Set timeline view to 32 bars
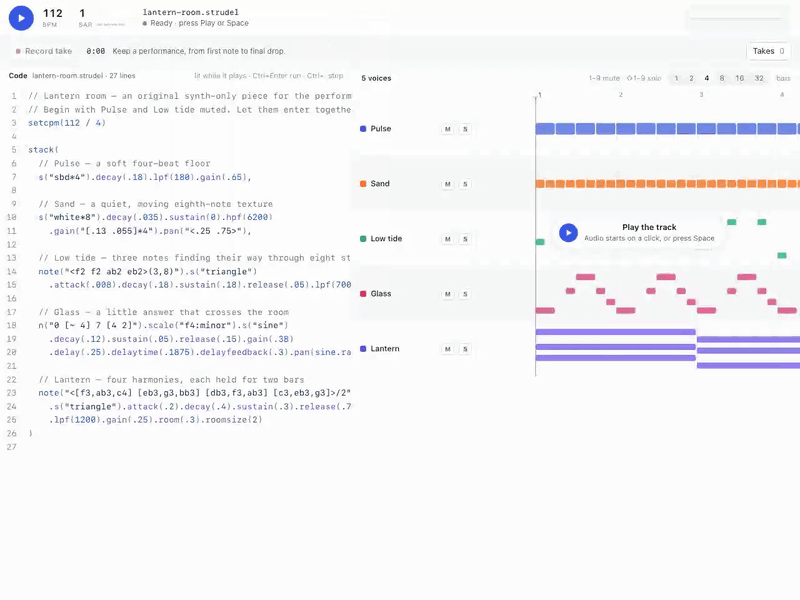This screenshot has height=600, width=800. click(759, 78)
